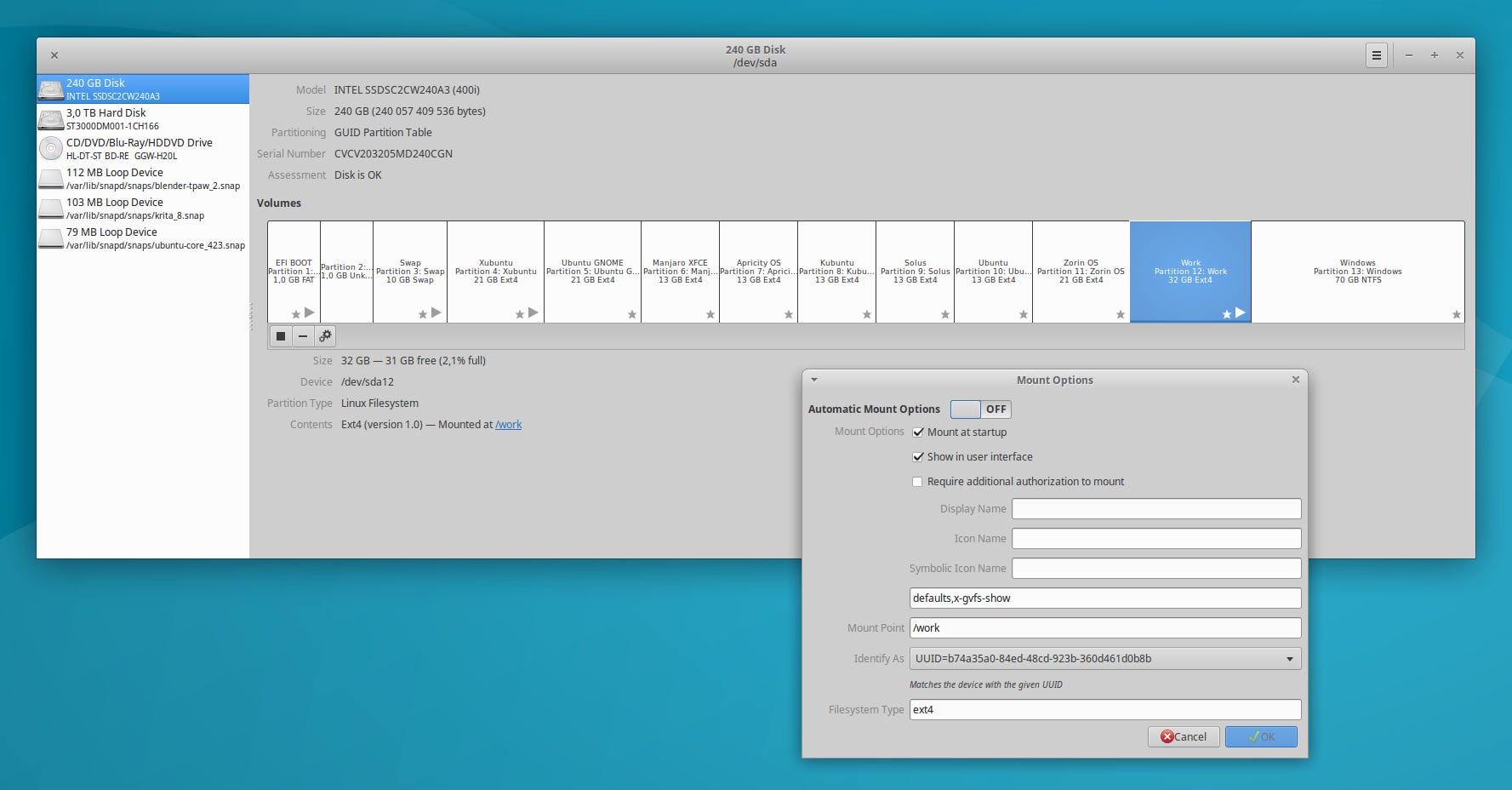The image size is (1512, 790).
Task: Uncheck Mount at startup checkbox
Action: [918, 432]
